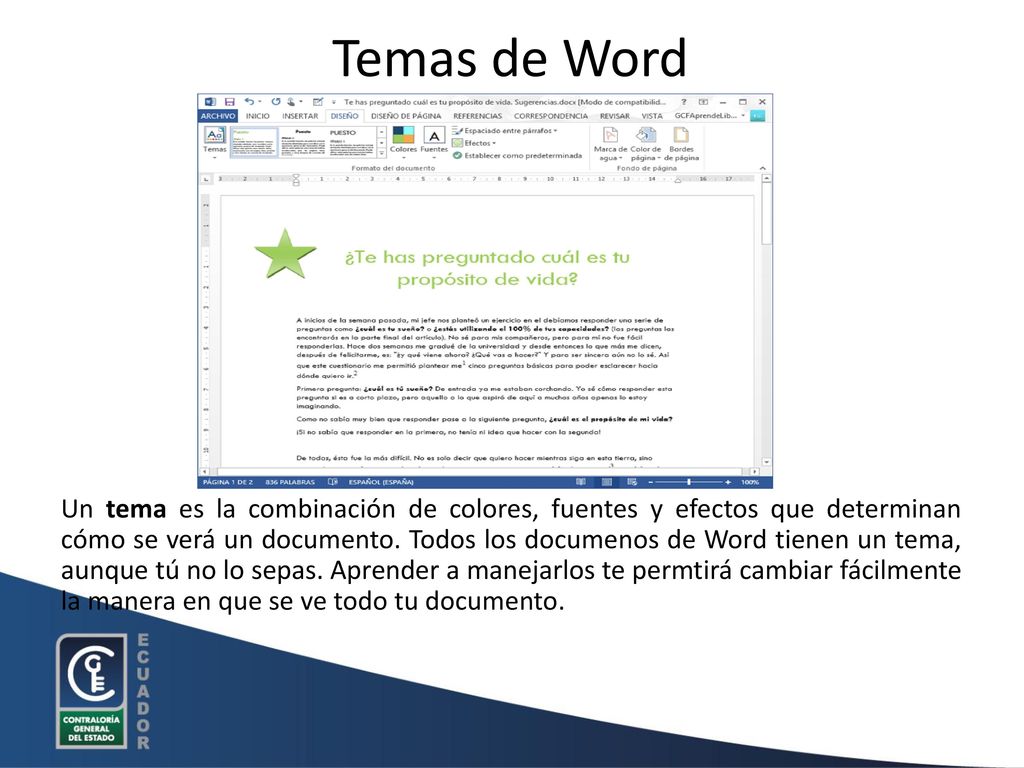Open Customize Quick Access Toolbar dropdown
Screen dimensions: 1024x768
[334, 102]
